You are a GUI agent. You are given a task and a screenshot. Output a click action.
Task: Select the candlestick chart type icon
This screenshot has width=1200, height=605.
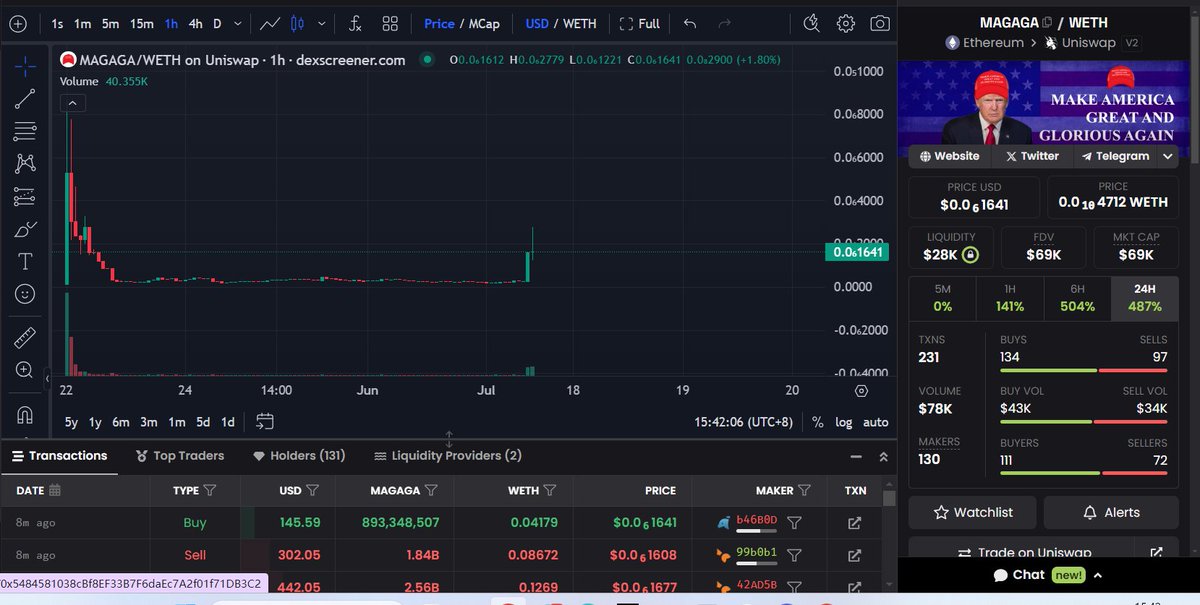pyautogui.click(x=297, y=23)
